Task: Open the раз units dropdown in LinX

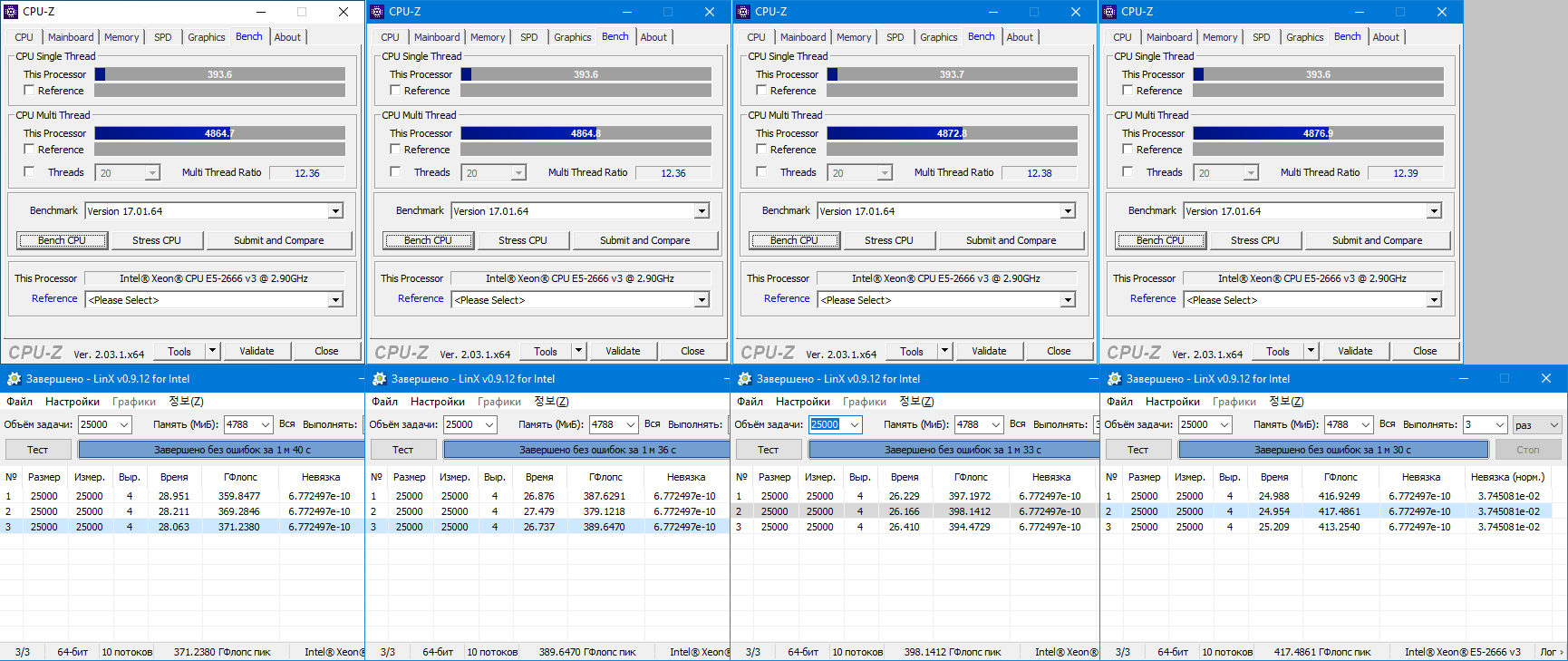Action: [1537, 424]
